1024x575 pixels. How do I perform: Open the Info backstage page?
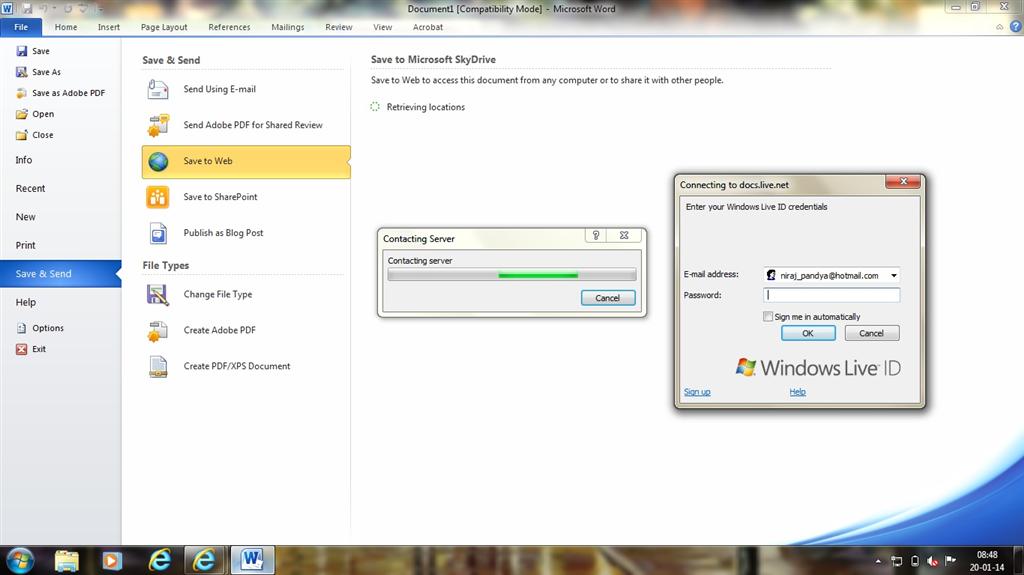[x=61, y=160]
